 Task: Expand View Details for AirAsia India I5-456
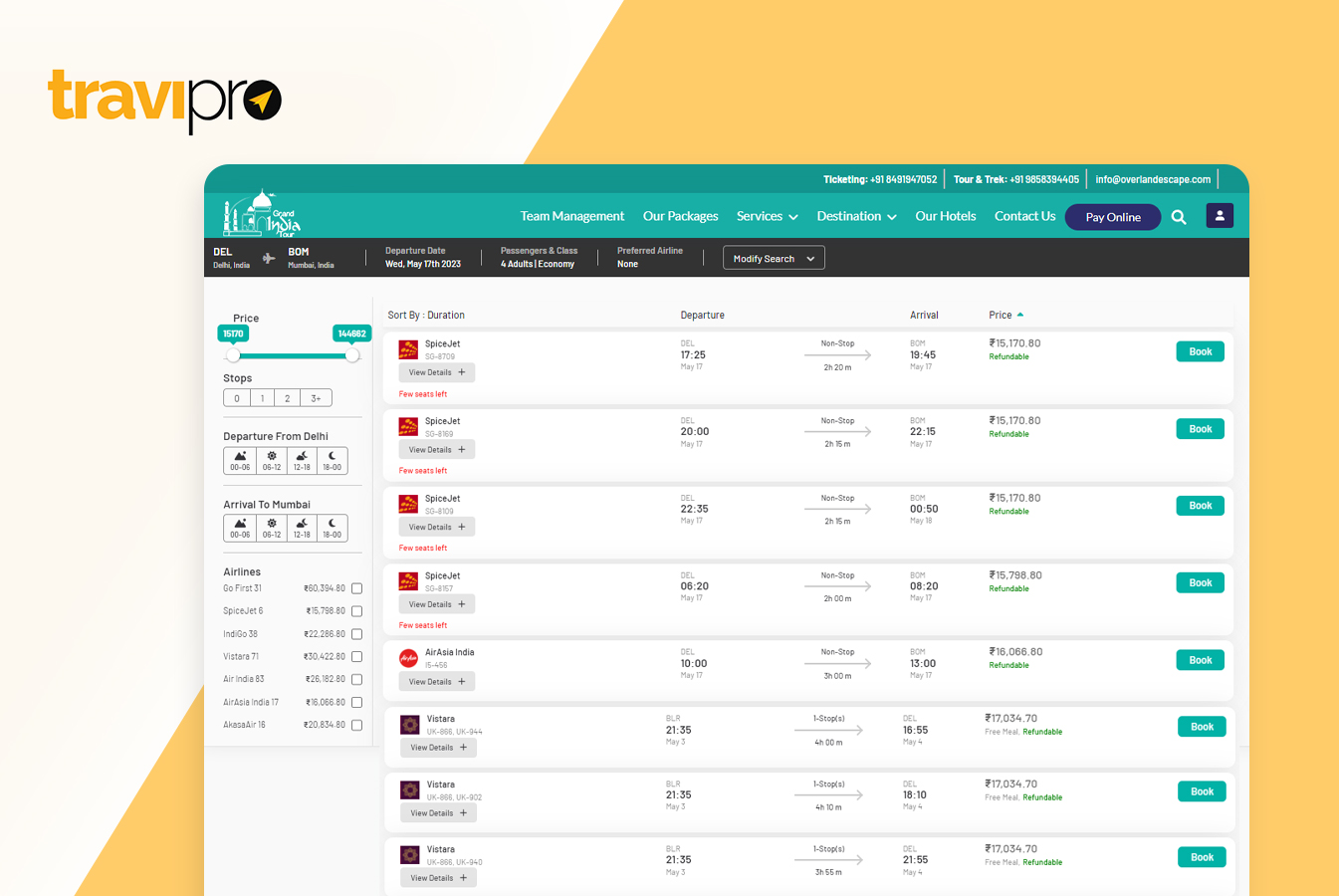[x=437, y=682]
